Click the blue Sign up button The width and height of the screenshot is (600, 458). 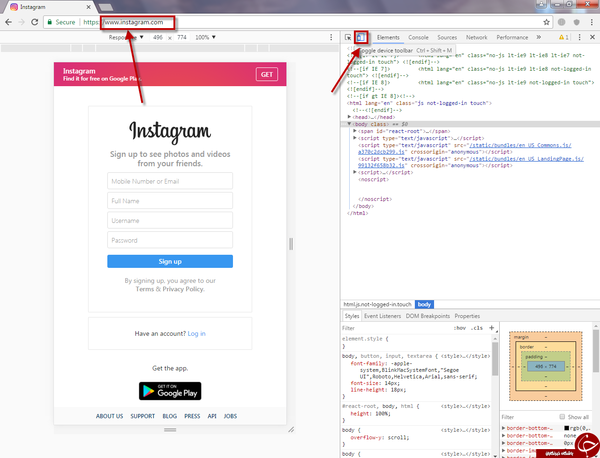[170, 261]
